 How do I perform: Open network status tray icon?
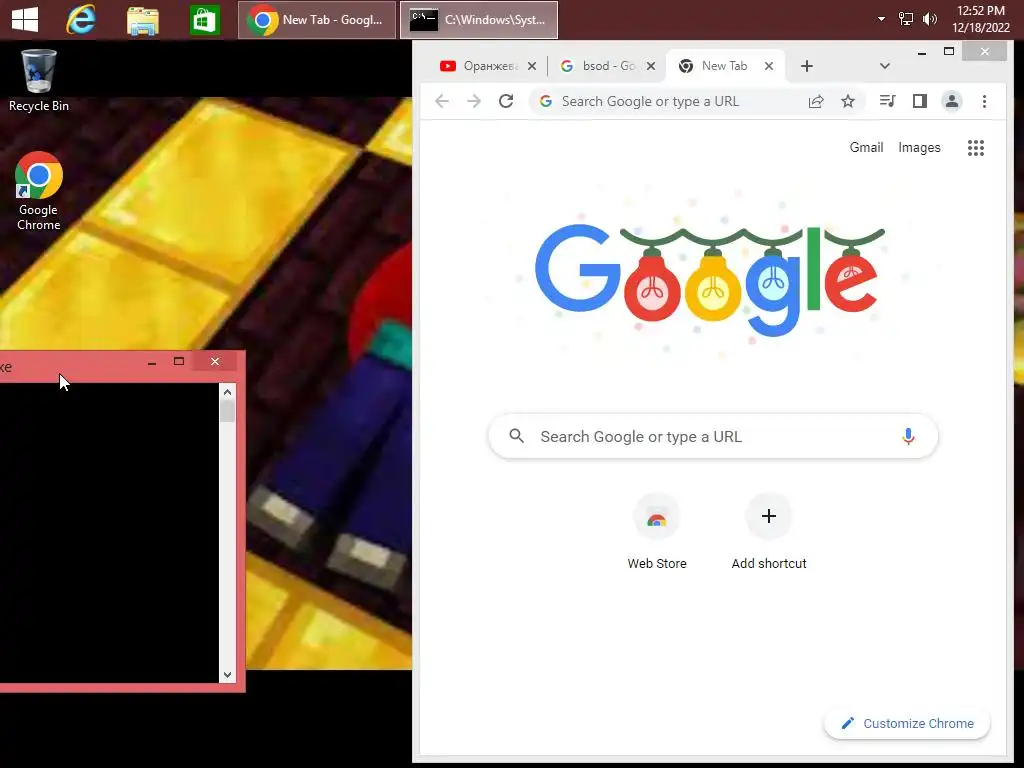point(906,19)
